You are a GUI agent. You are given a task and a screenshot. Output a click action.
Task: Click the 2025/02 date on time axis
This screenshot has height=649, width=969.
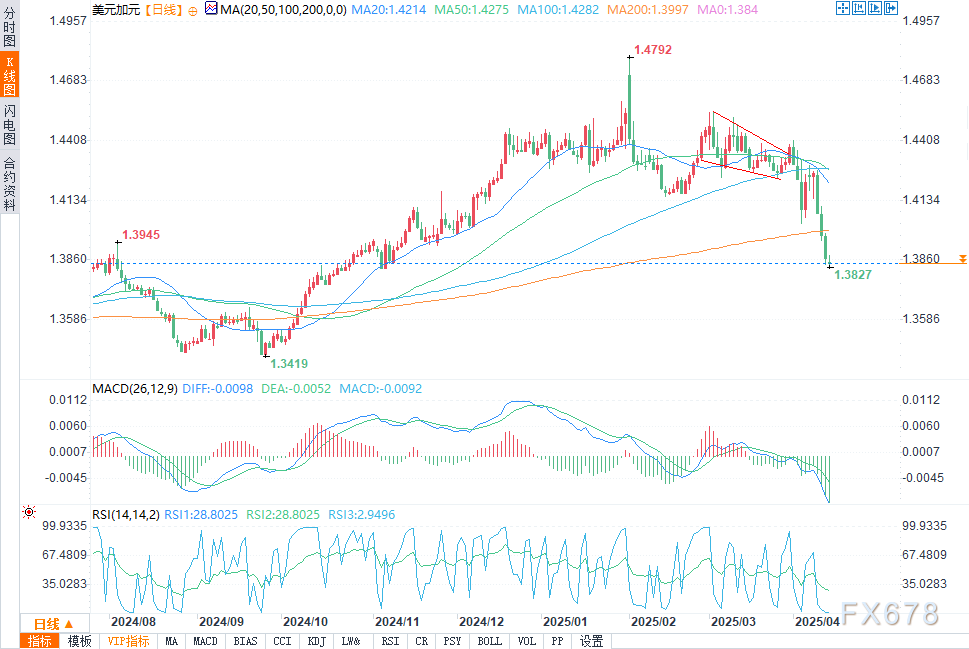(x=653, y=622)
